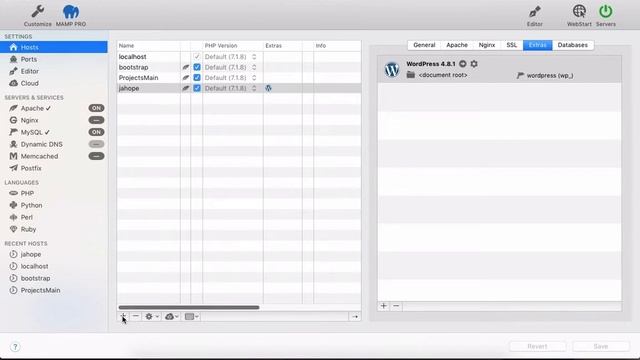Toggle the localhost host checkbox
Screen dimensions: 640x360
(x=197, y=57)
